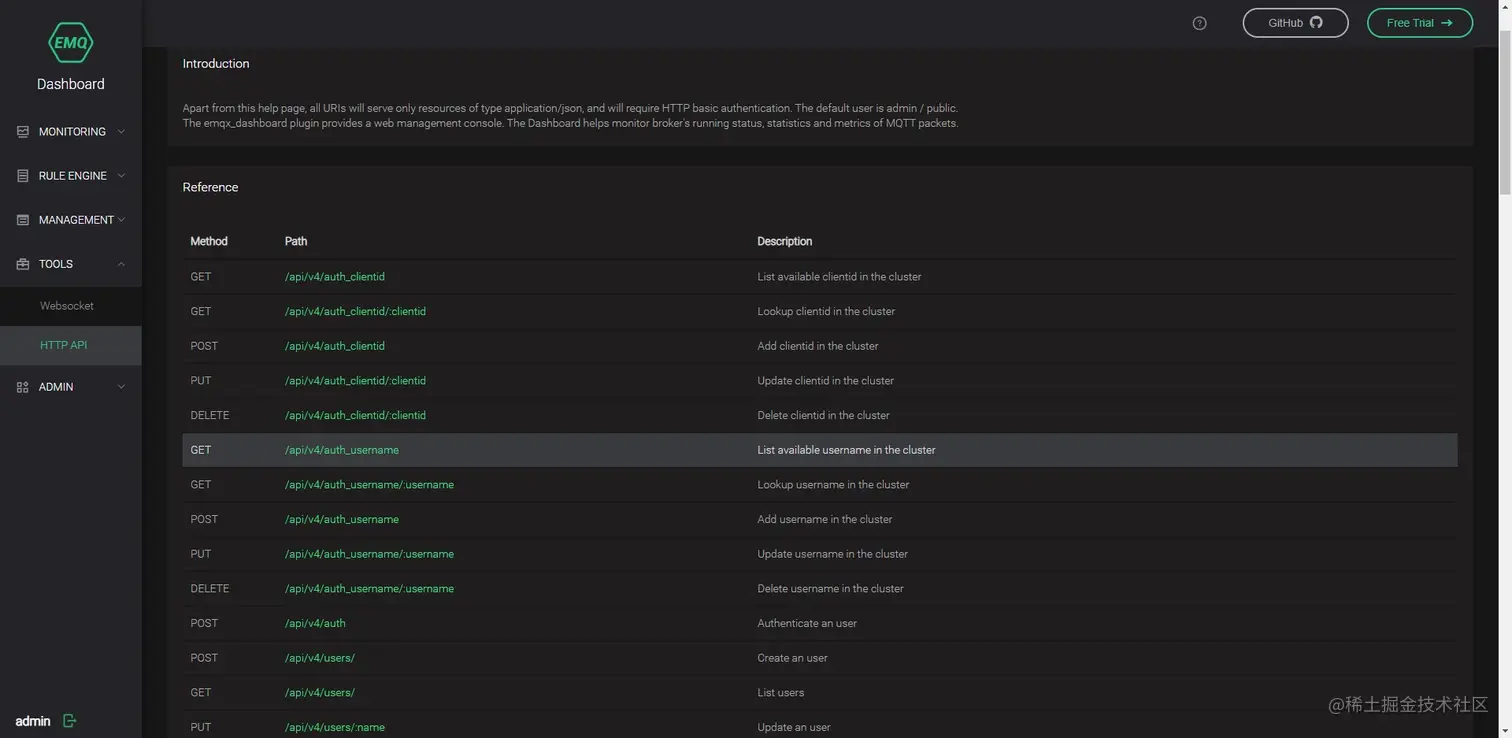1512x738 pixels.
Task: Click the Reference heading
Action: click(210, 188)
